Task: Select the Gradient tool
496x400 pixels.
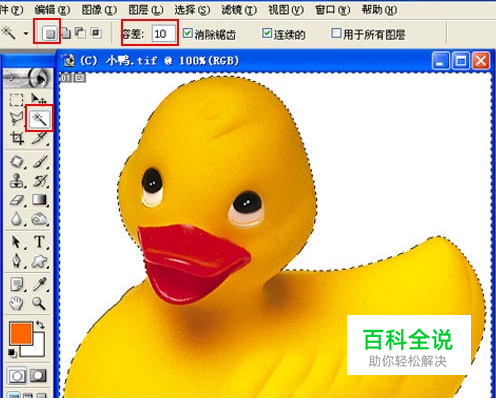Action: coord(40,200)
